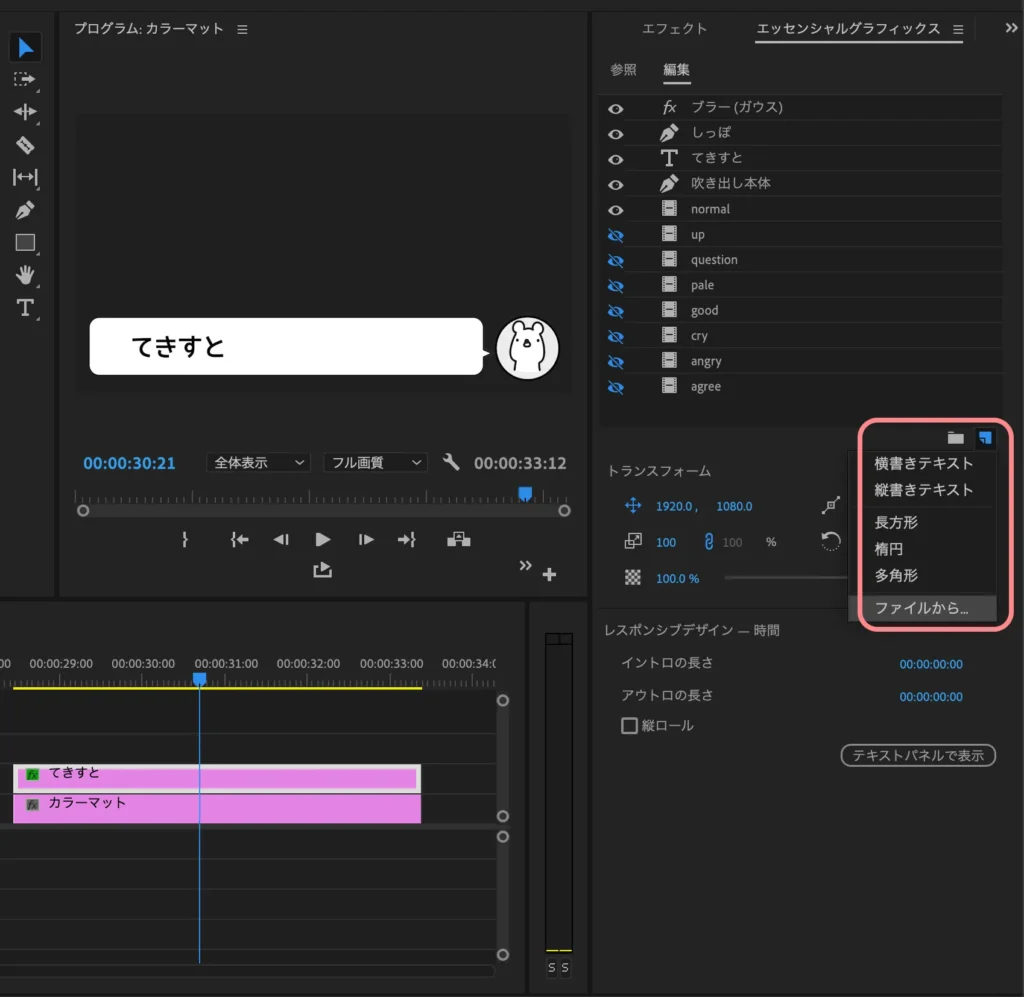Select the Type tool in toolbar

25,307
